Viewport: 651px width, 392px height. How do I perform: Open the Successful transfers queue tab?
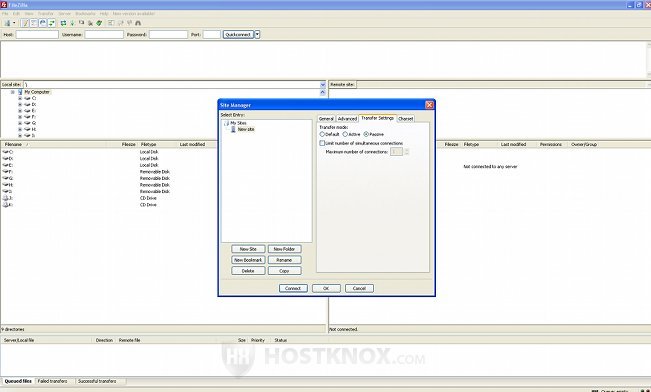(x=97, y=381)
